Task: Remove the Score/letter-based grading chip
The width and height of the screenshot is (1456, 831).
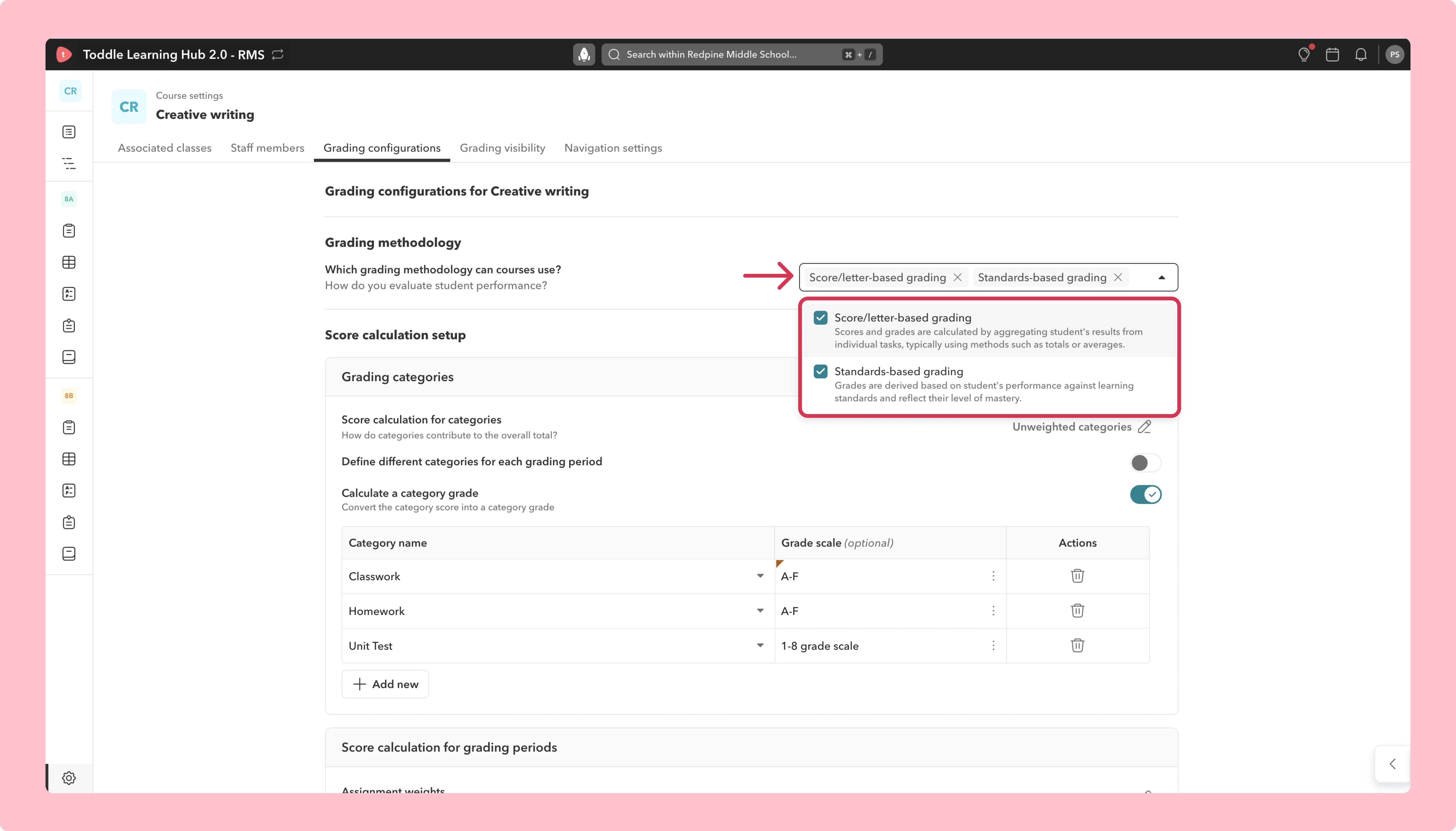Action: point(958,277)
